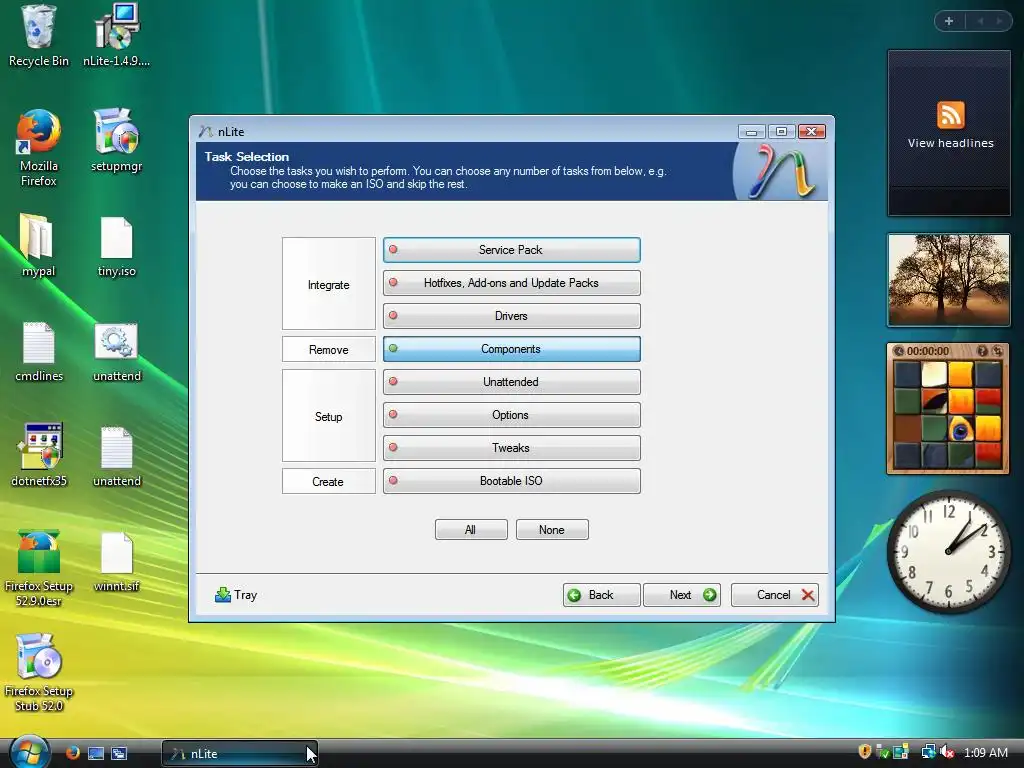
Task: Click the Integrate group label
Action: click(x=328, y=284)
